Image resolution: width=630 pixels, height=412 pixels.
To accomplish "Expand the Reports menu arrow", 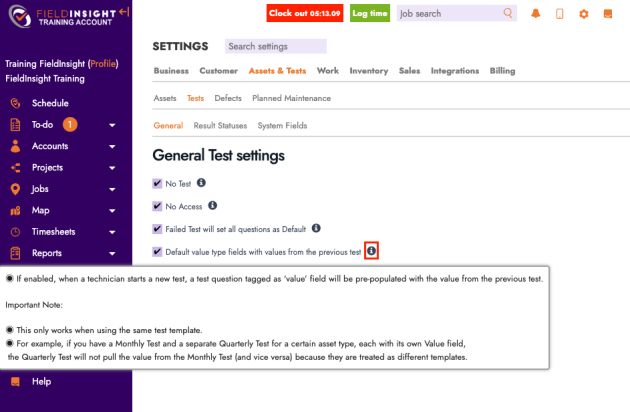I will click(x=112, y=254).
